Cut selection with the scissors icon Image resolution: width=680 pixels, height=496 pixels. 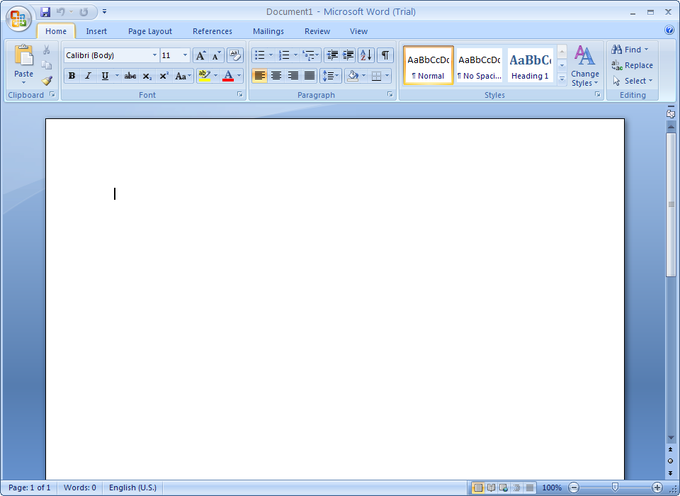(46, 49)
